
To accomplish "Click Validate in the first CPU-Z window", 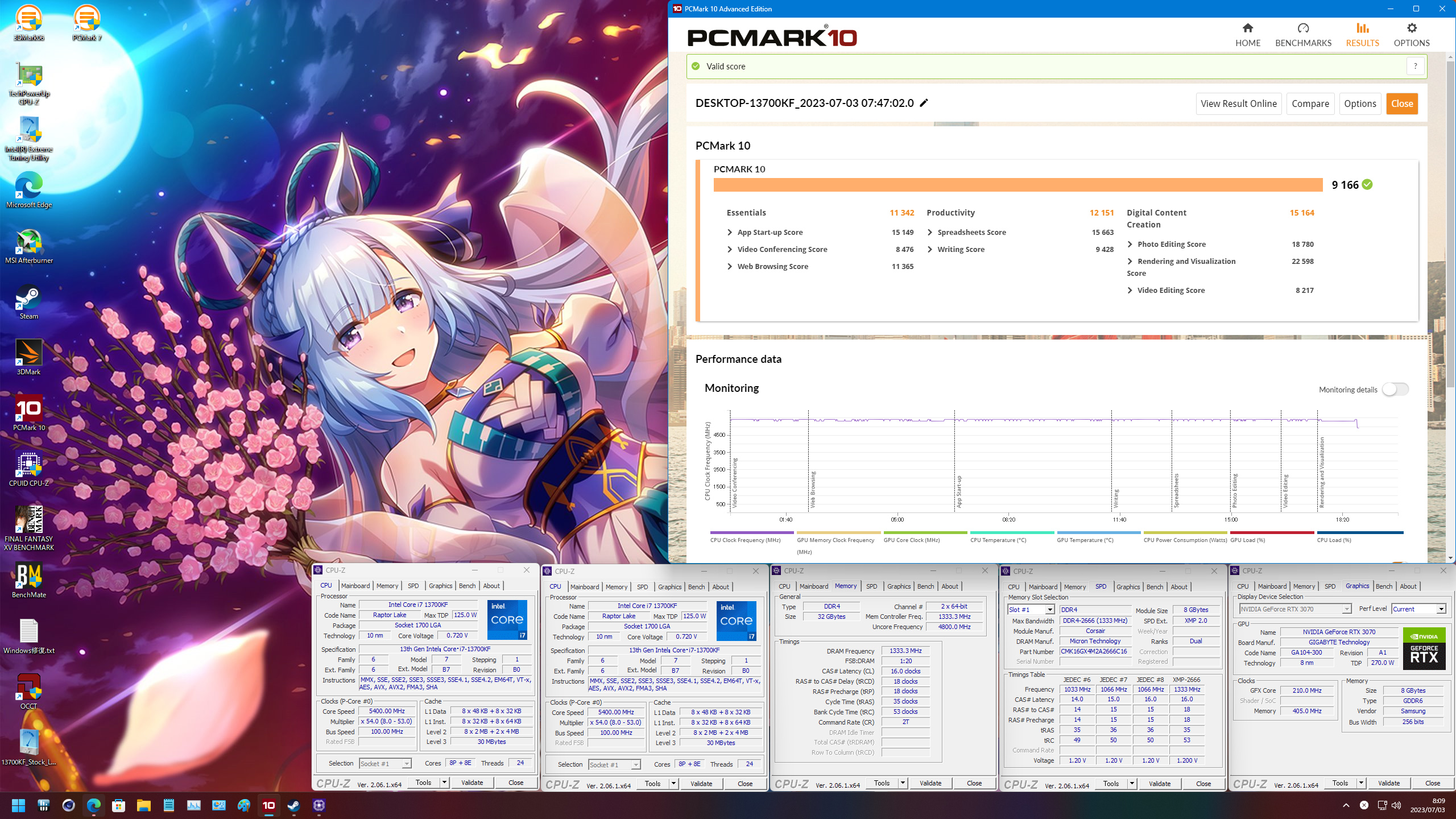I will pyautogui.click(x=472, y=783).
